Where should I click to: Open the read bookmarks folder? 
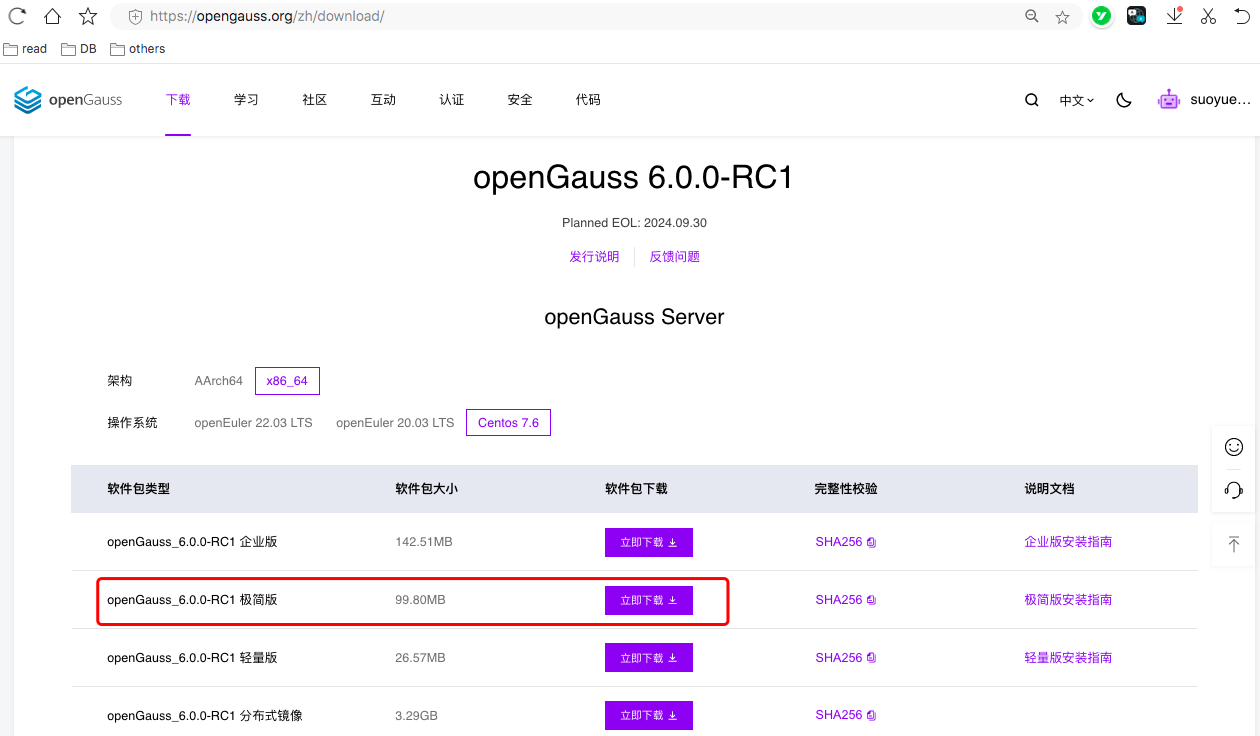pyautogui.click(x=25, y=49)
